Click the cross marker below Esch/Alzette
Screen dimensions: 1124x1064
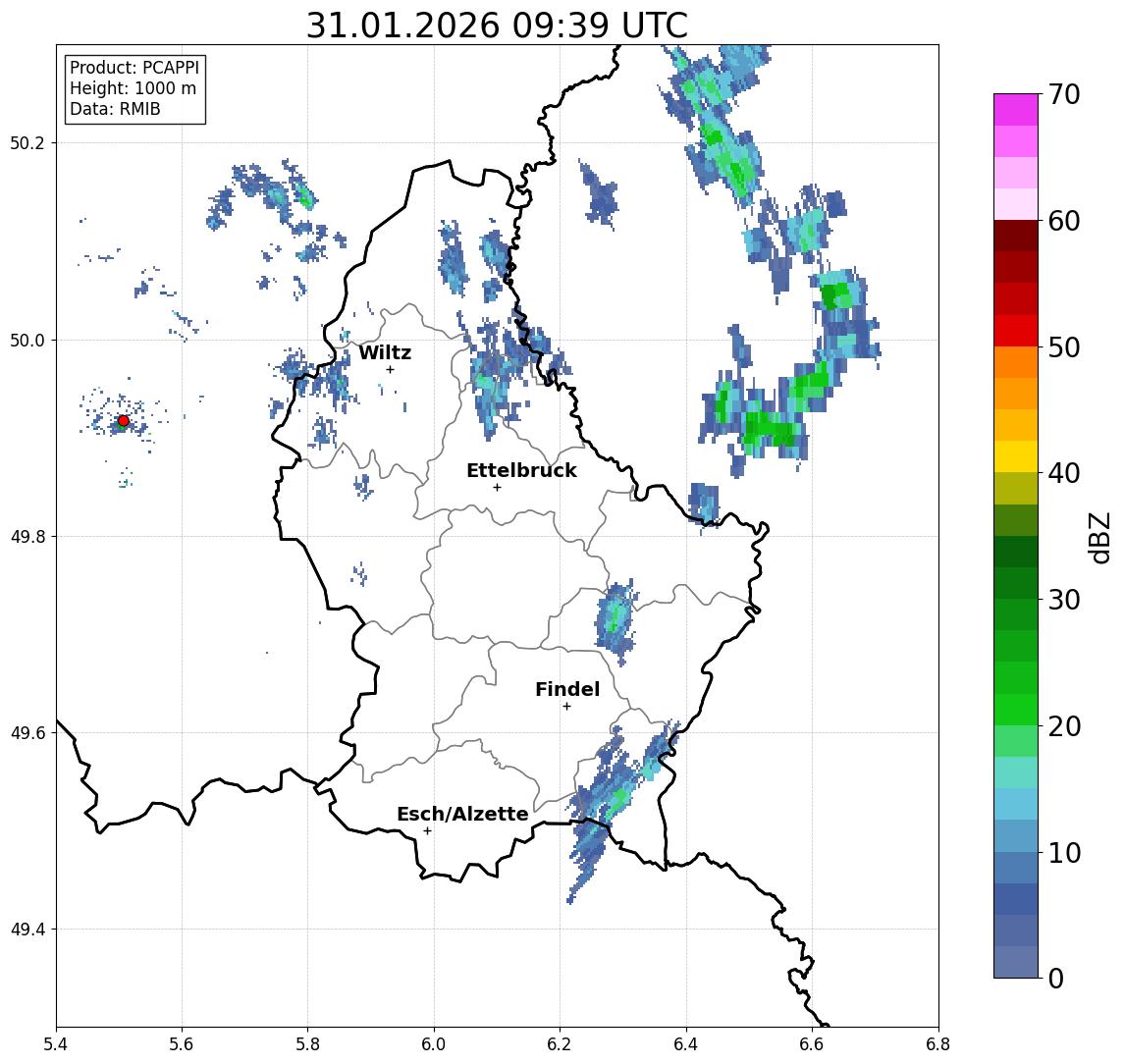tap(428, 831)
